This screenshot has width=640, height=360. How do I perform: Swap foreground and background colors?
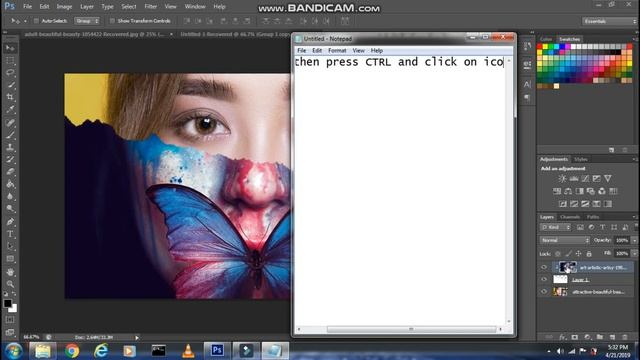coord(14,294)
